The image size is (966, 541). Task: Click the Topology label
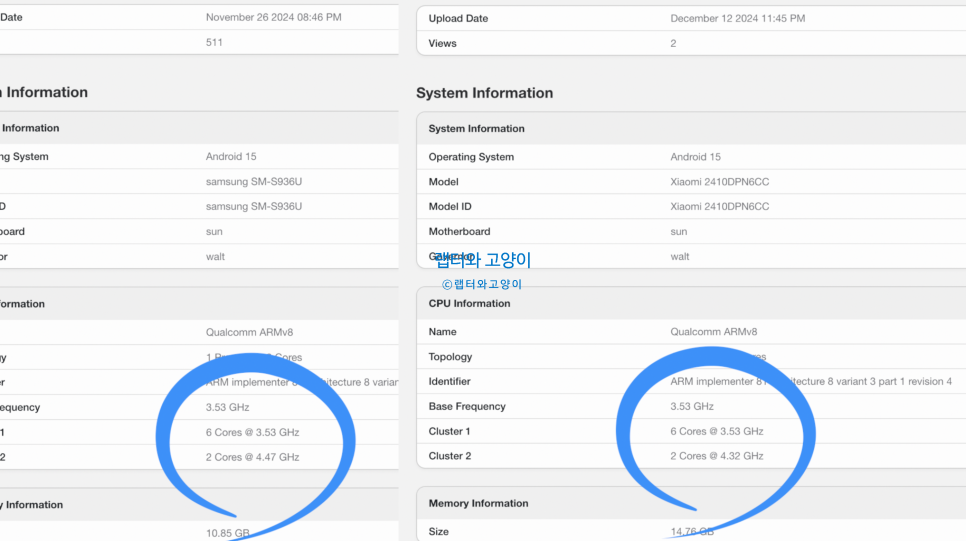[450, 357]
